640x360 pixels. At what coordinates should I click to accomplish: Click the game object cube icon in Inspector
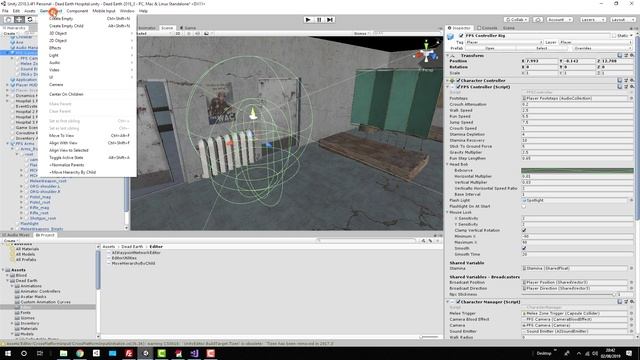tap(451, 36)
